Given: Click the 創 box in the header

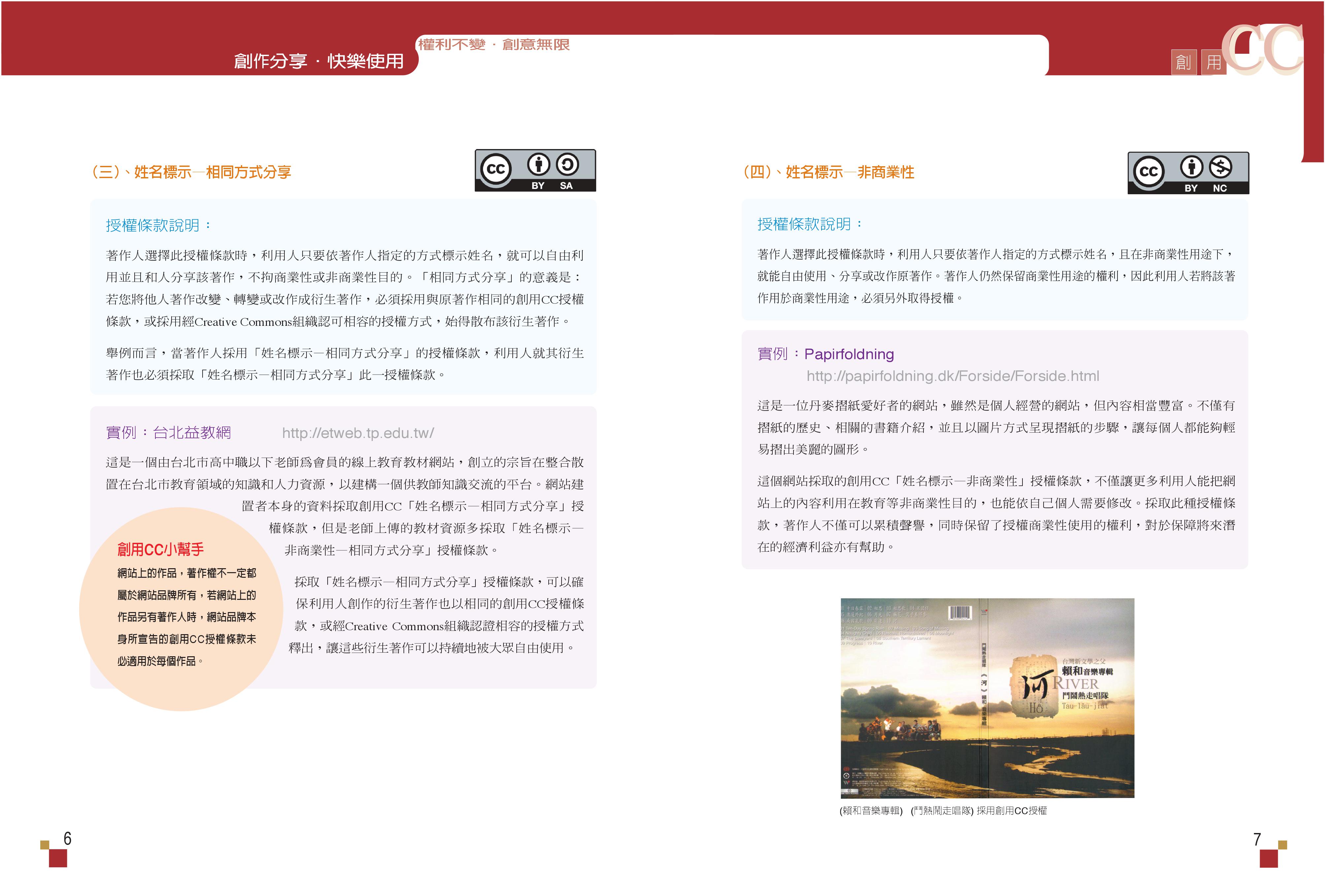Looking at the screenshot, I should point(1183,62).
